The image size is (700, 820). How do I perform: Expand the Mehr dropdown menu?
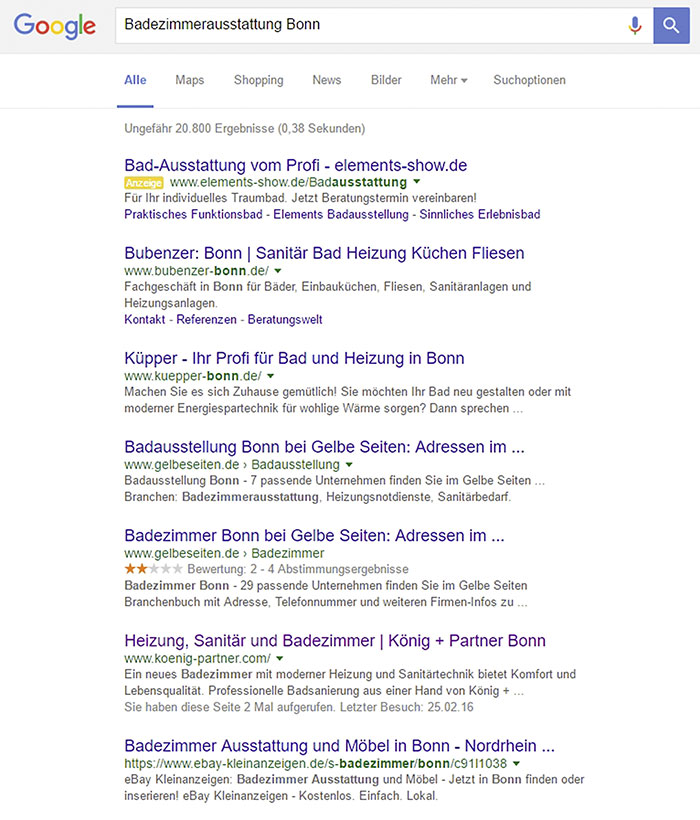449,80
